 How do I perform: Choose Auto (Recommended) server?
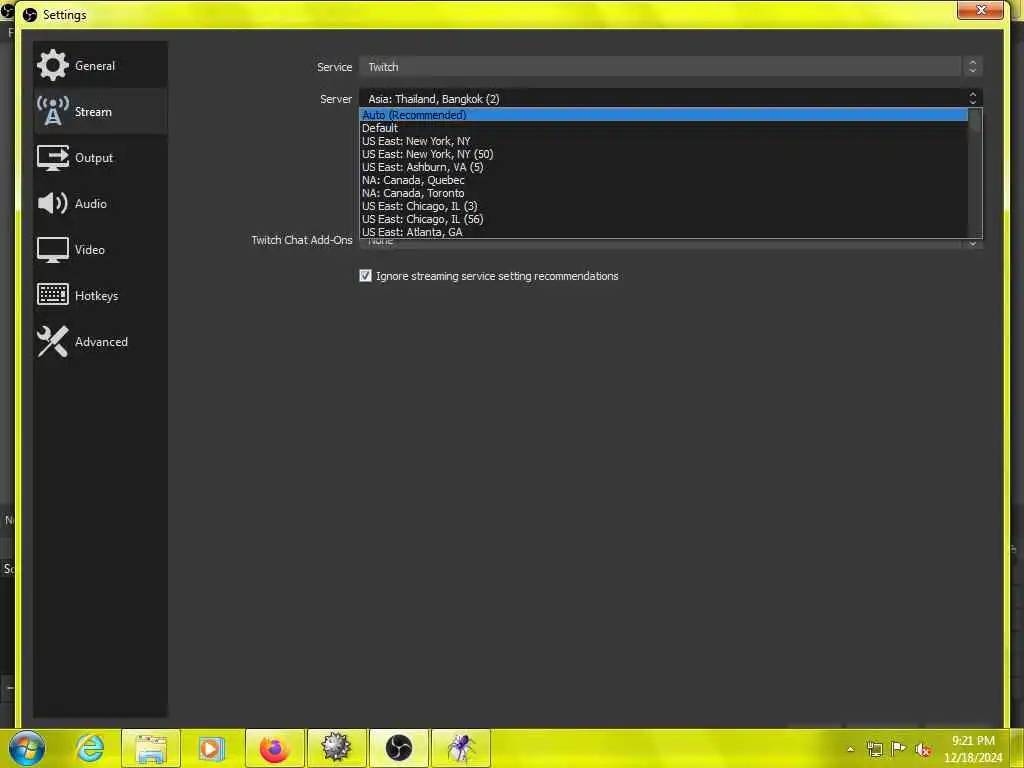coord(664,115)
